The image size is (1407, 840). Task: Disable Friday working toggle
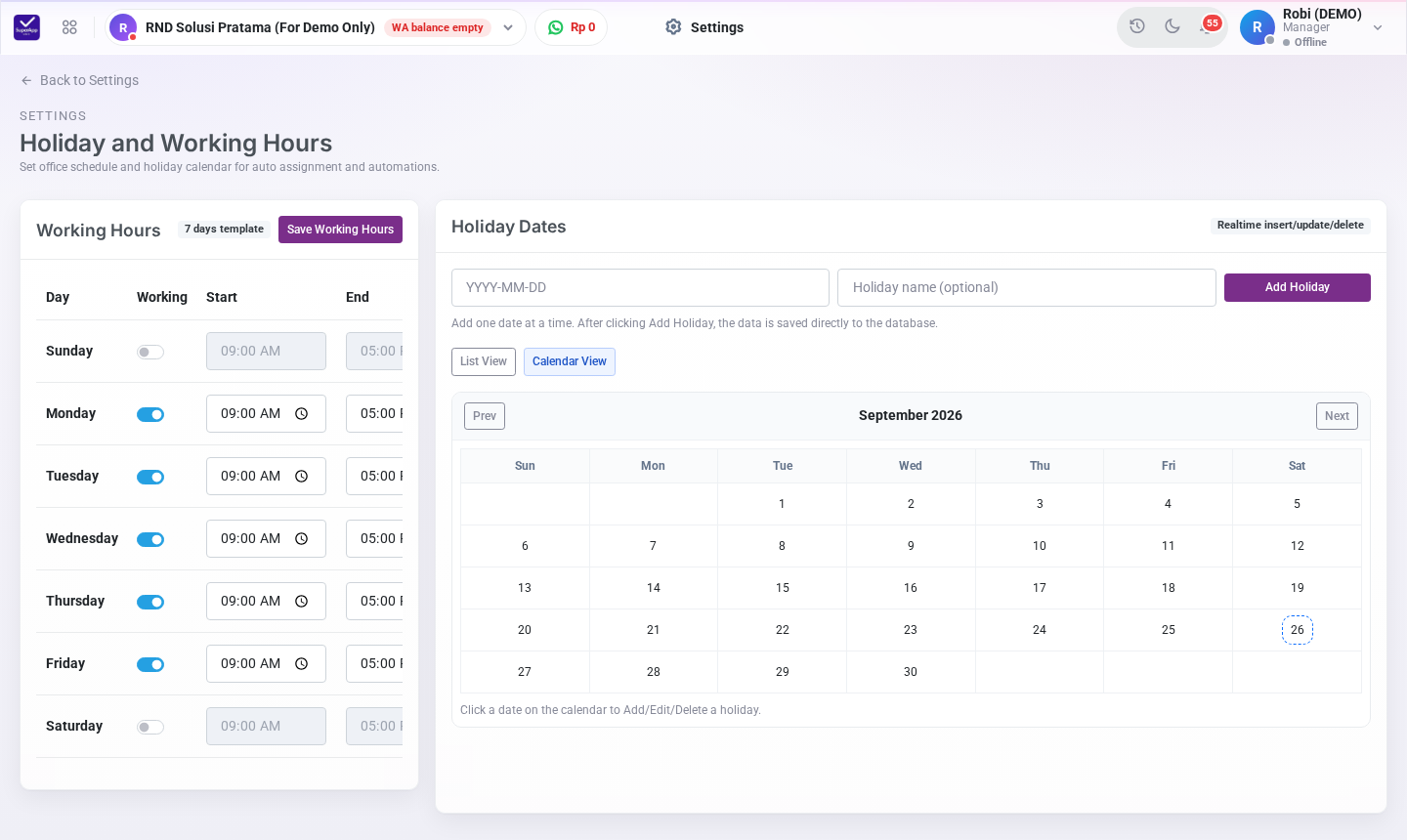(x=150, y=664)
